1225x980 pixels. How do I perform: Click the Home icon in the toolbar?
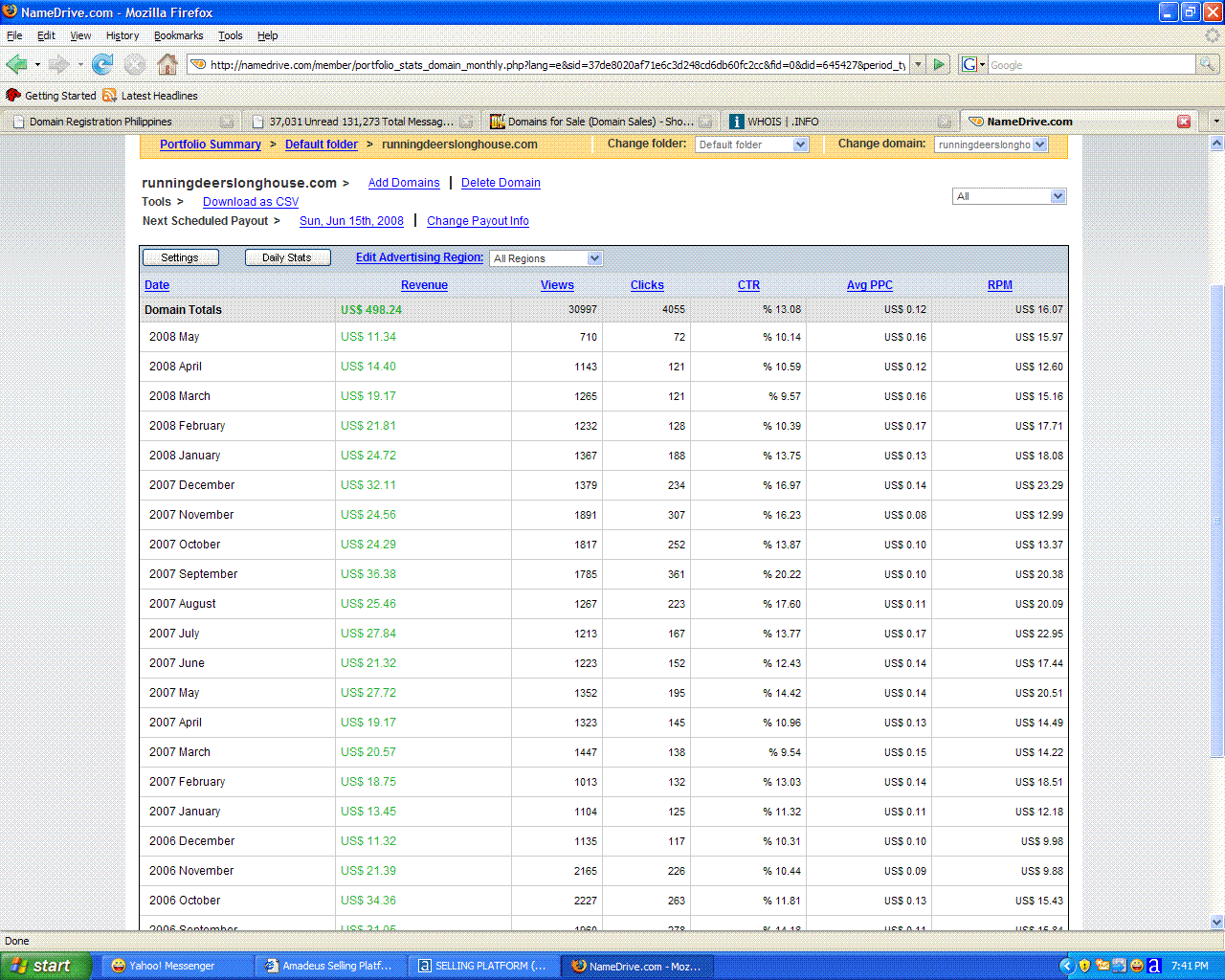point(167,64)
